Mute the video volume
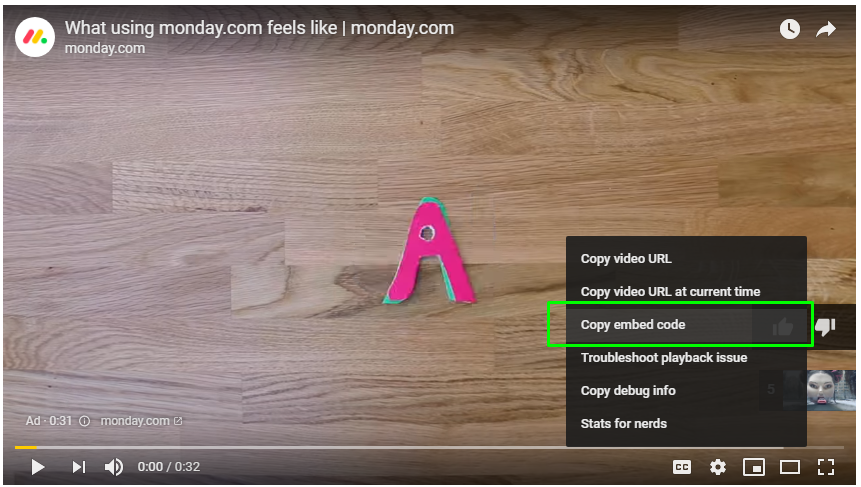This screenshot has width=861, height=487. point(114,467)
